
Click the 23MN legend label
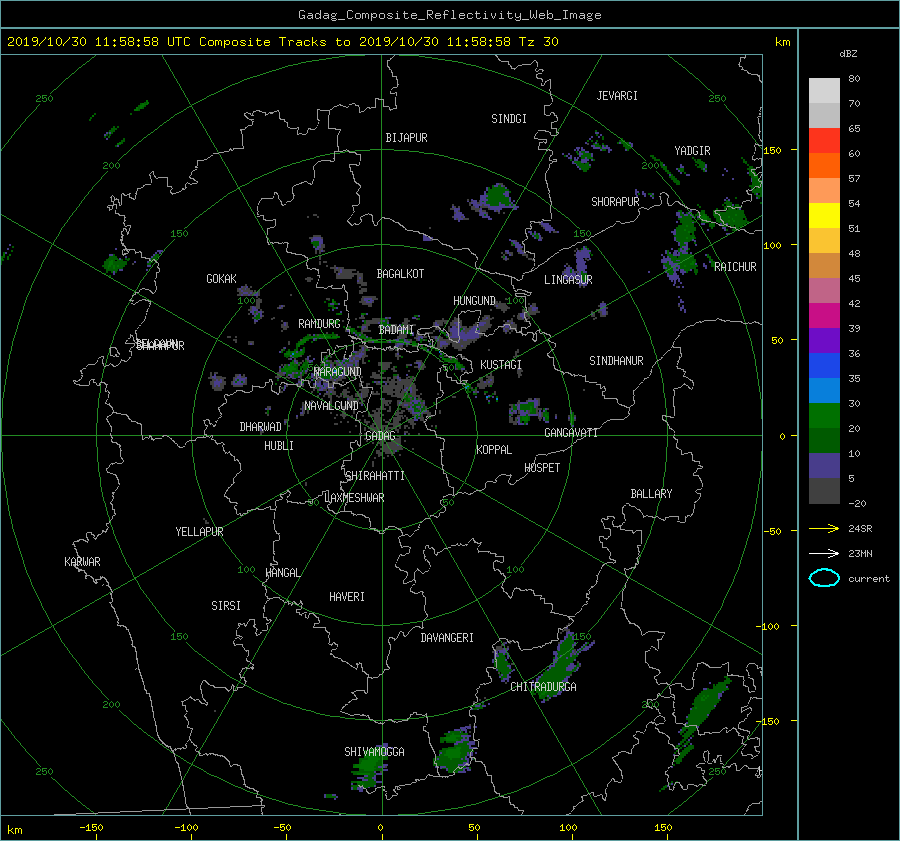coord(860,554)
